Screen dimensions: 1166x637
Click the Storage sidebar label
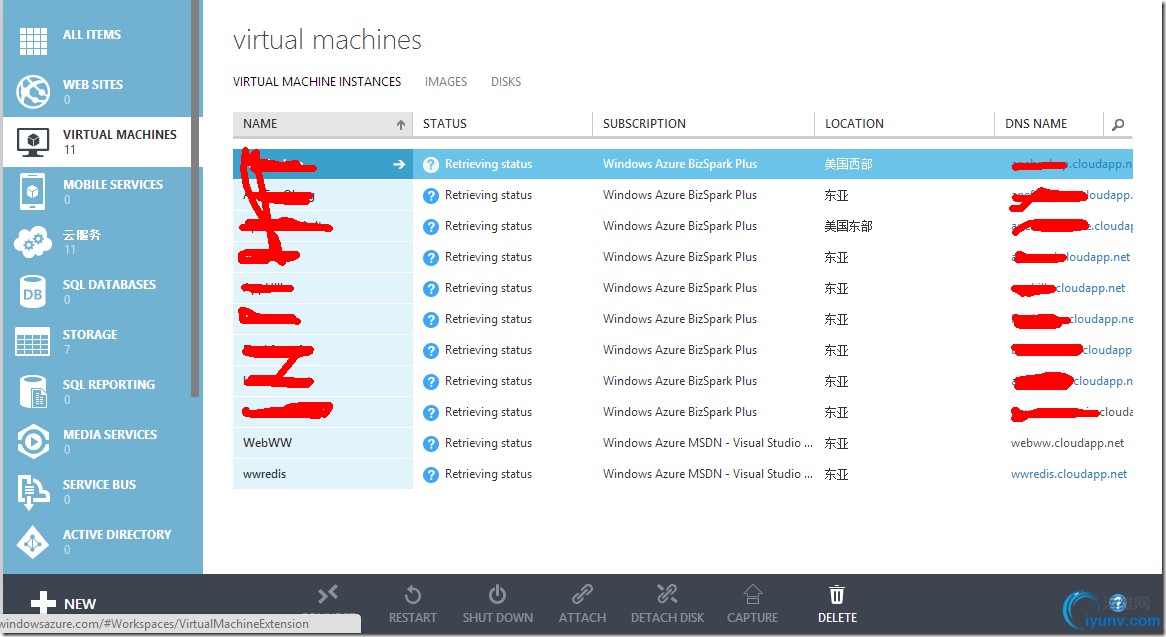(x=90, y=334)
